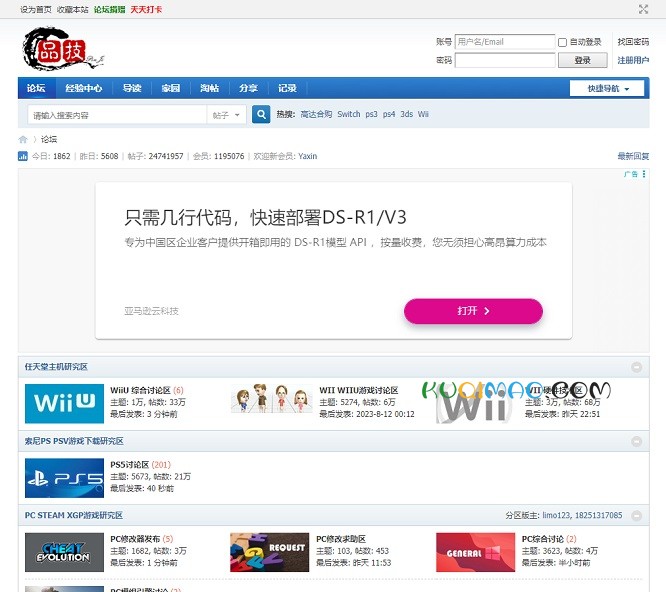Open WII WIIU游戏讨论区 board link
The width and height of the screenshot is (666, 592).
click(359, 390)
